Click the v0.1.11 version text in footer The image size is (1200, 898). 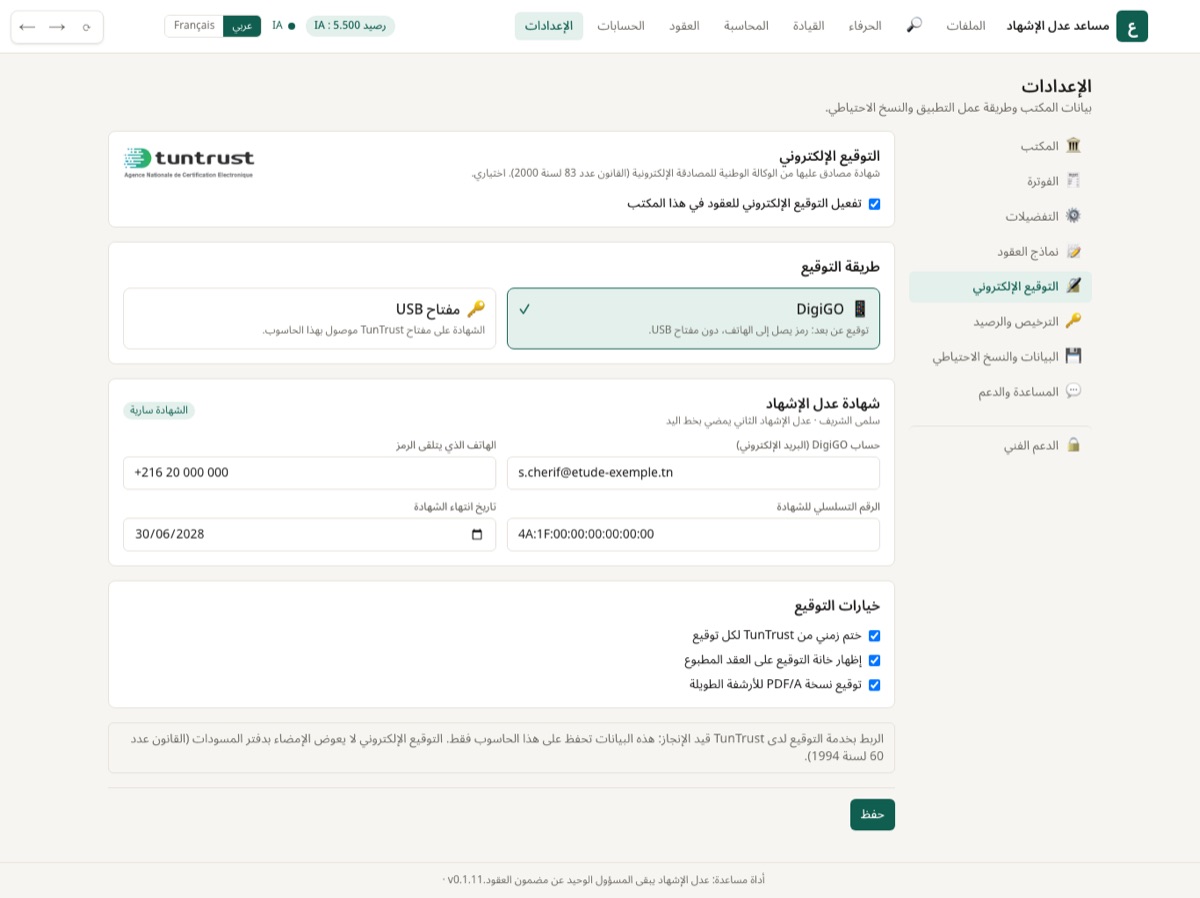click(x=465, y=880)
